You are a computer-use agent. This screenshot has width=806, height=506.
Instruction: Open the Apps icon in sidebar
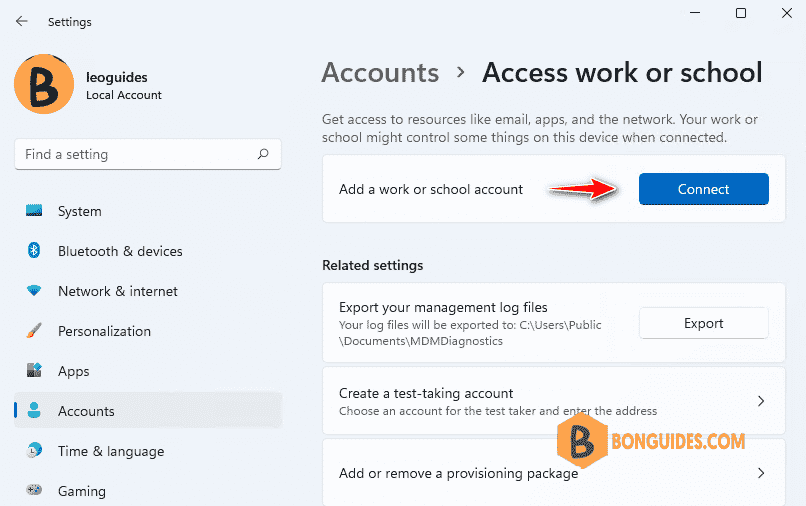click(34, 370)
